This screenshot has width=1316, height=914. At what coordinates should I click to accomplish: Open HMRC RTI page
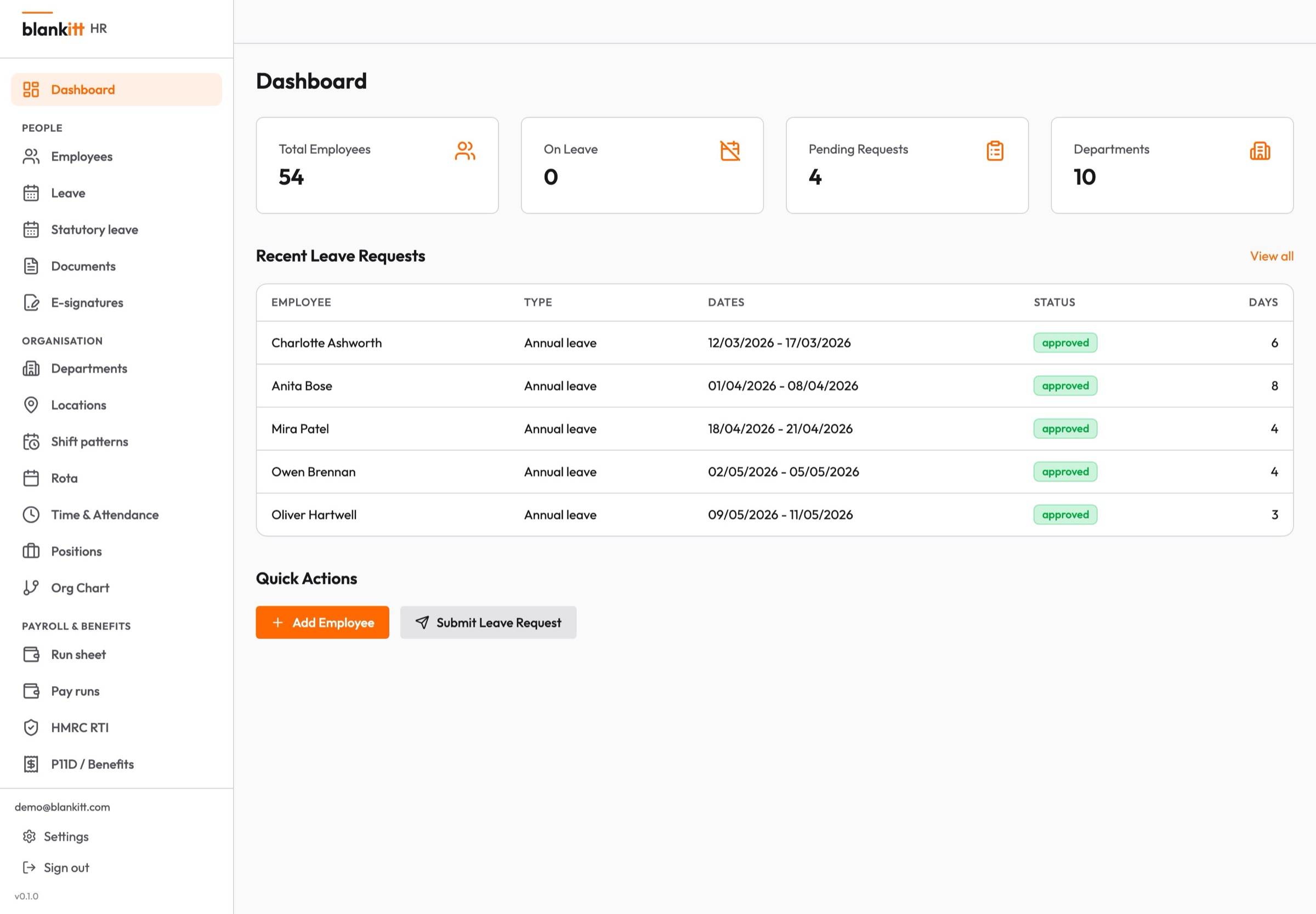[116, 727]
